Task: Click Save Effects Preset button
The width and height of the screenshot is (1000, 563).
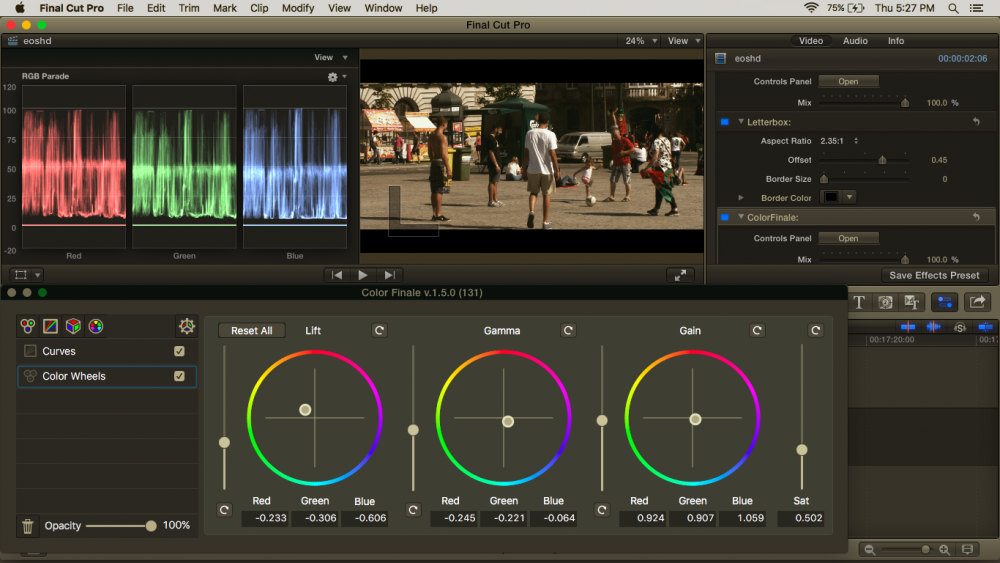Action: pos(933,275)
